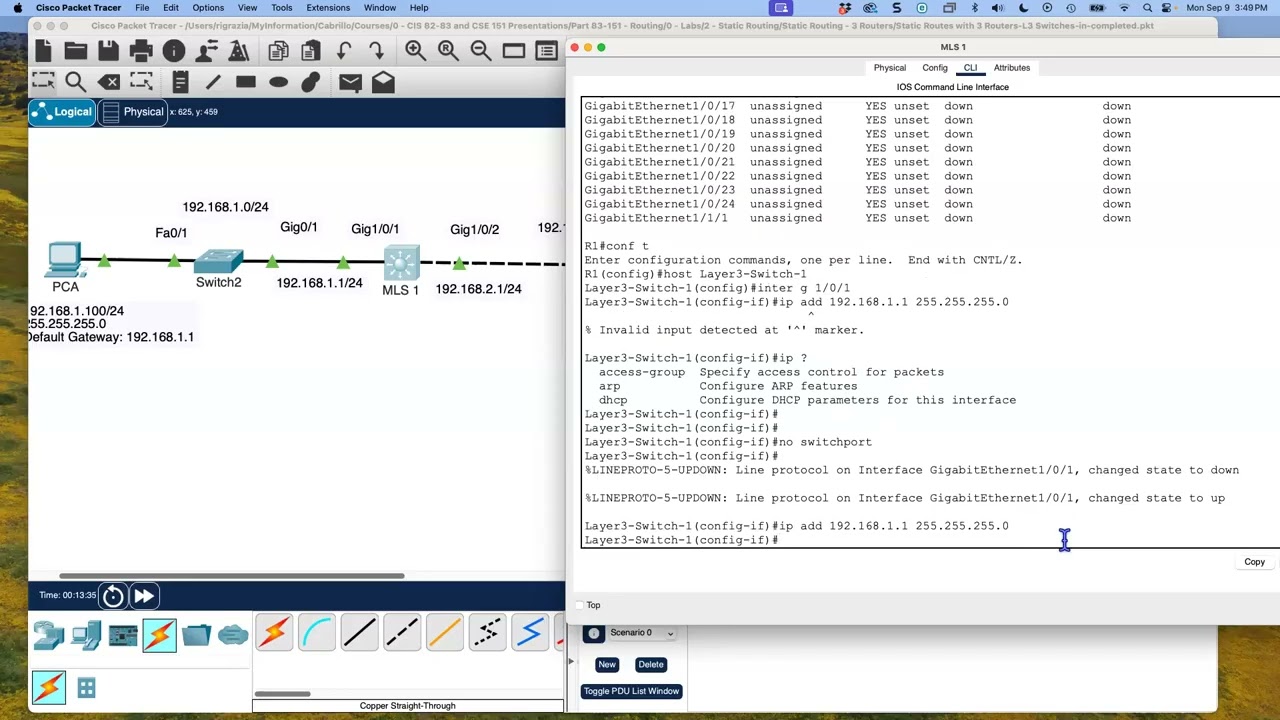
Task: Add a Complex PDU with open envelope
Action: (x=383, y=82)
